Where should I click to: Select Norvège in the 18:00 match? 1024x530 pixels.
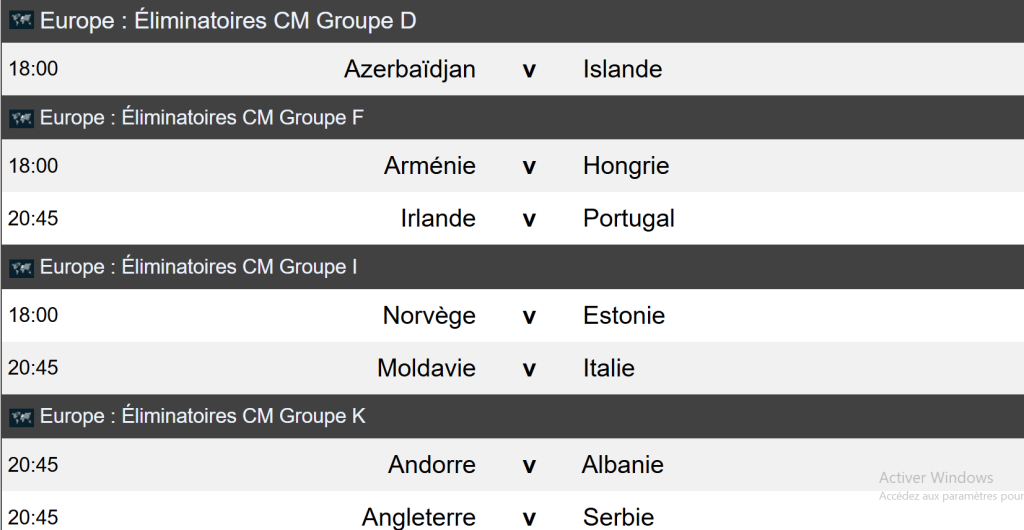(x=429, y=316)
